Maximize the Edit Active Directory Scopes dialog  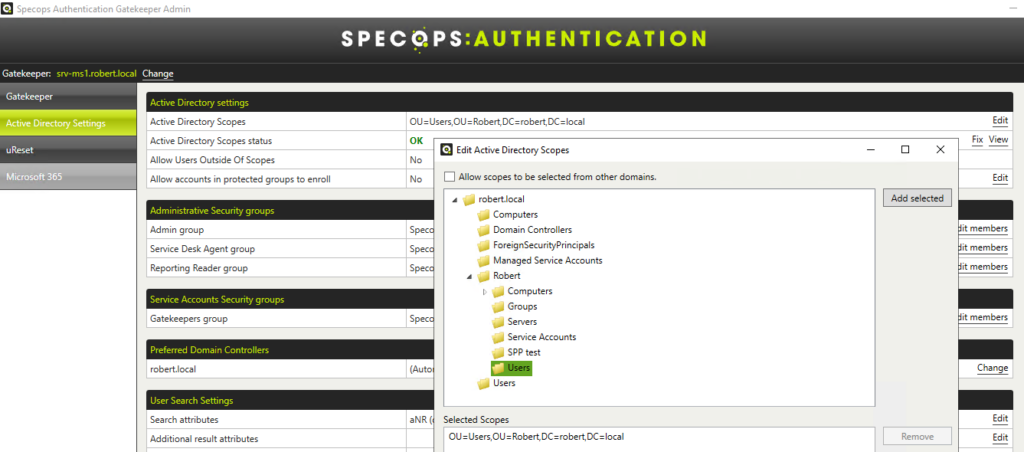point(905,150)
